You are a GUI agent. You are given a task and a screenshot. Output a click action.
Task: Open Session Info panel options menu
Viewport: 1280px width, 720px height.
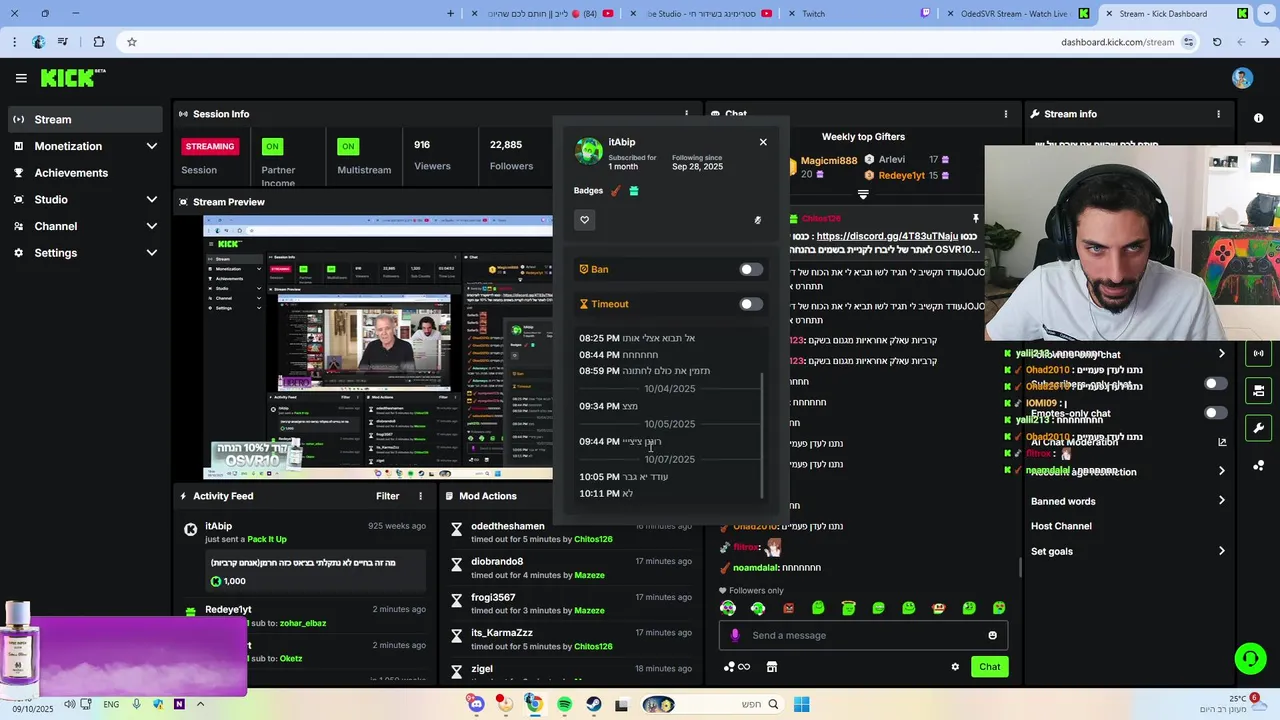pos(686,114)
